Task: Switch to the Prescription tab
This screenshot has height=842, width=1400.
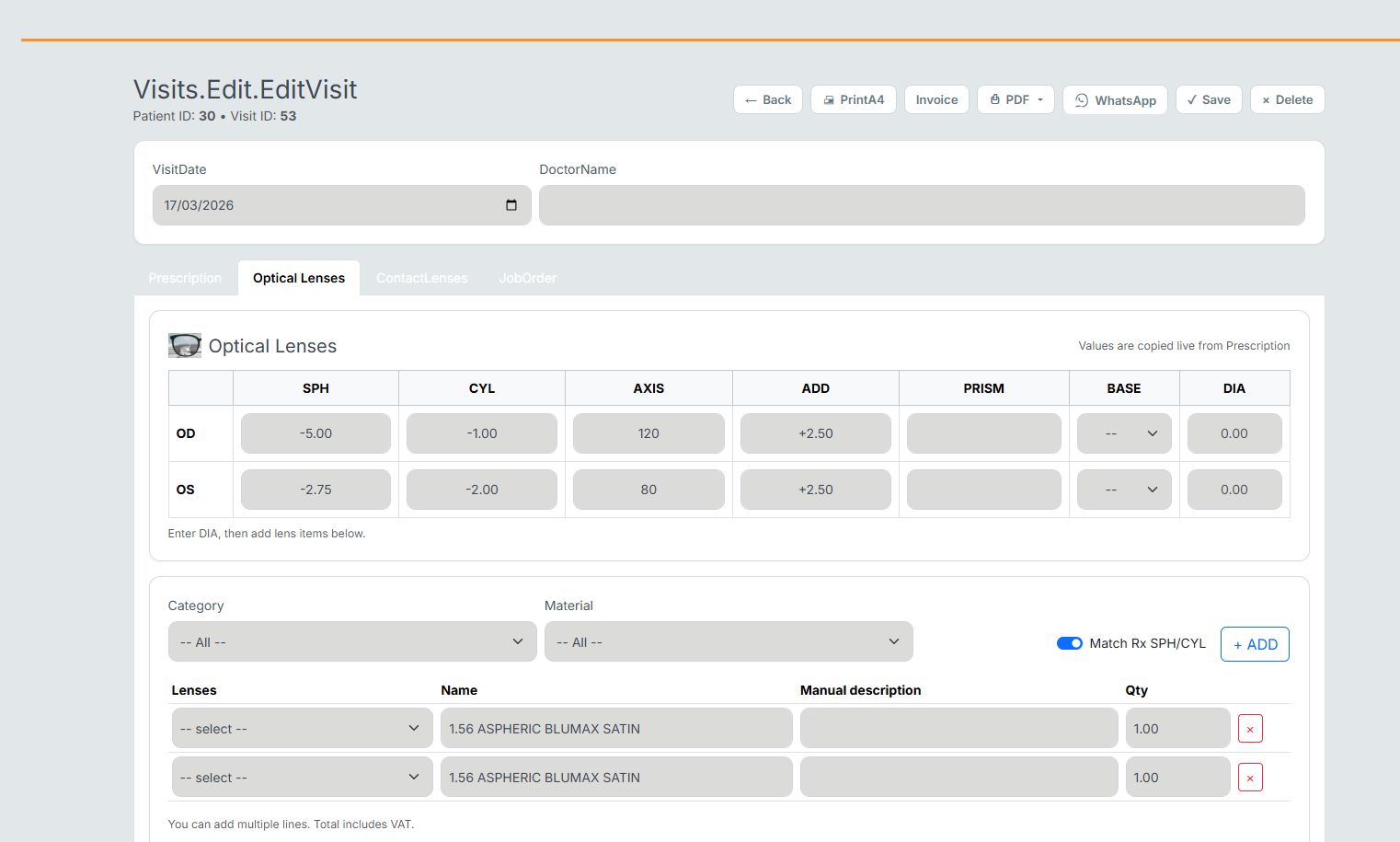Action: tap(185, 278)
